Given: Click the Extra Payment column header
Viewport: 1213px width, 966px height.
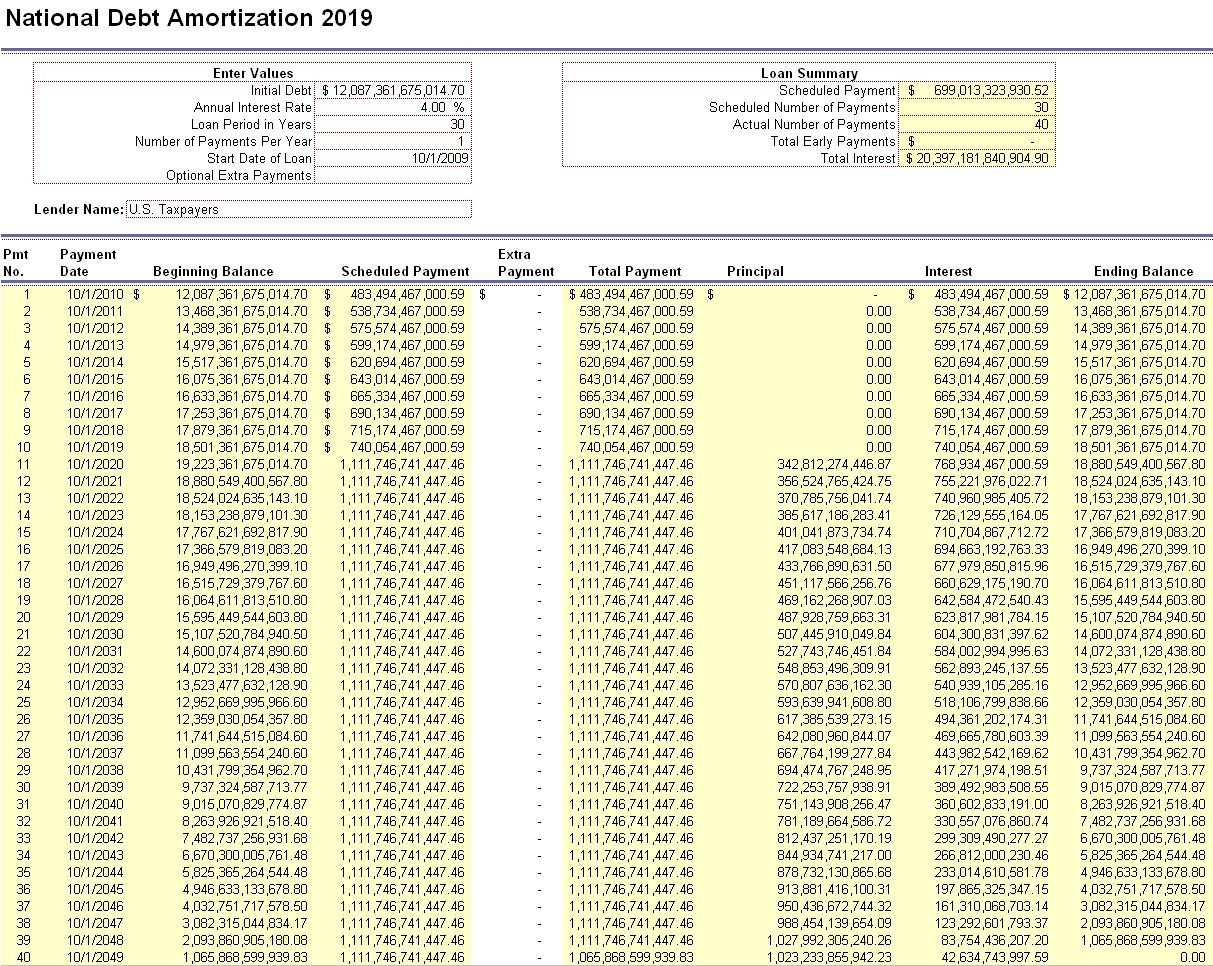Looking at the screenshot, I should click(x=525, y=263).
